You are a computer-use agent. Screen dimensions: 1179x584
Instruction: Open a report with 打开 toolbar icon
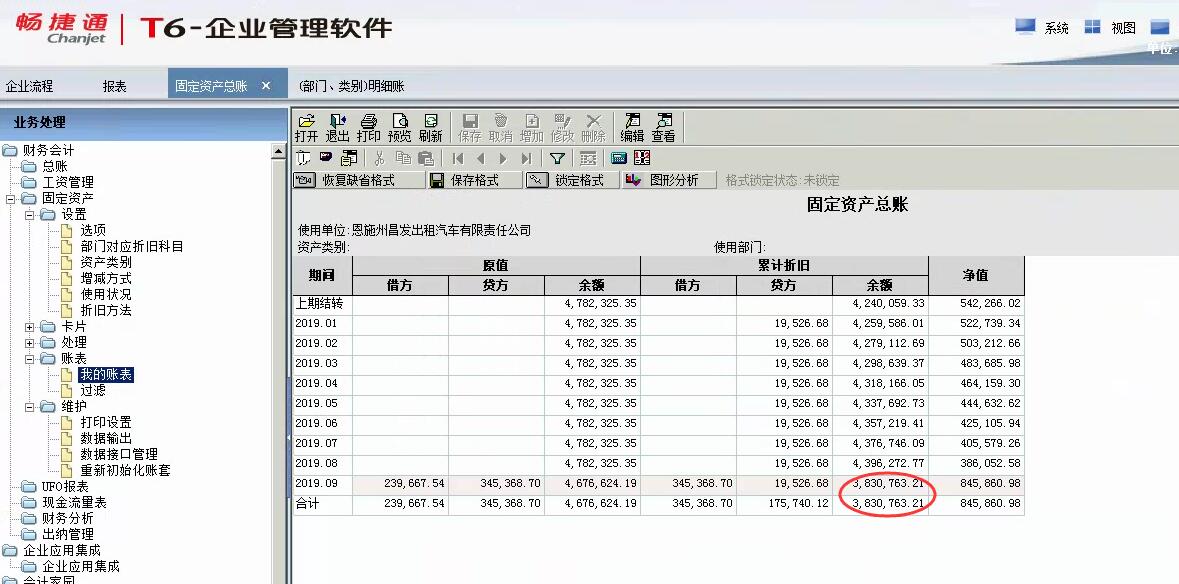(x=306, y=128)
